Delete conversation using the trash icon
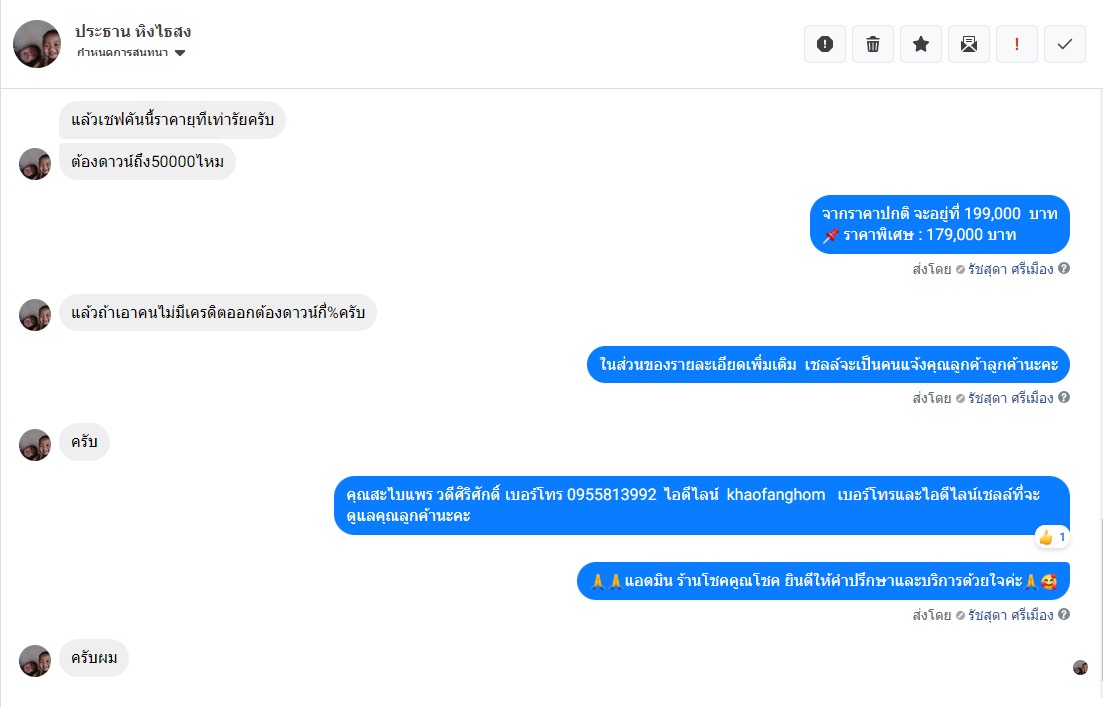Image resolution: width=1103 pixels, height=707 pixels. point(873,44)
